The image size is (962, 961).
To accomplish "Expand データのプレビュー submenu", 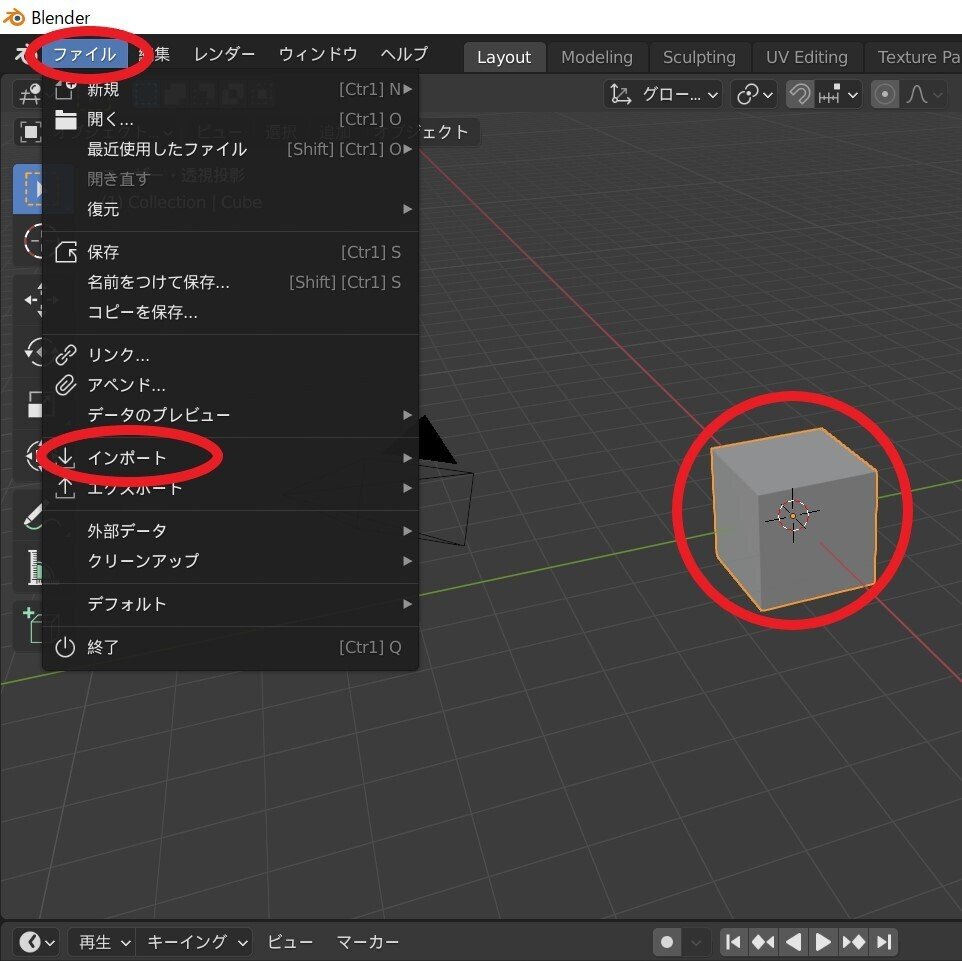I will click(x=231, y=415).
